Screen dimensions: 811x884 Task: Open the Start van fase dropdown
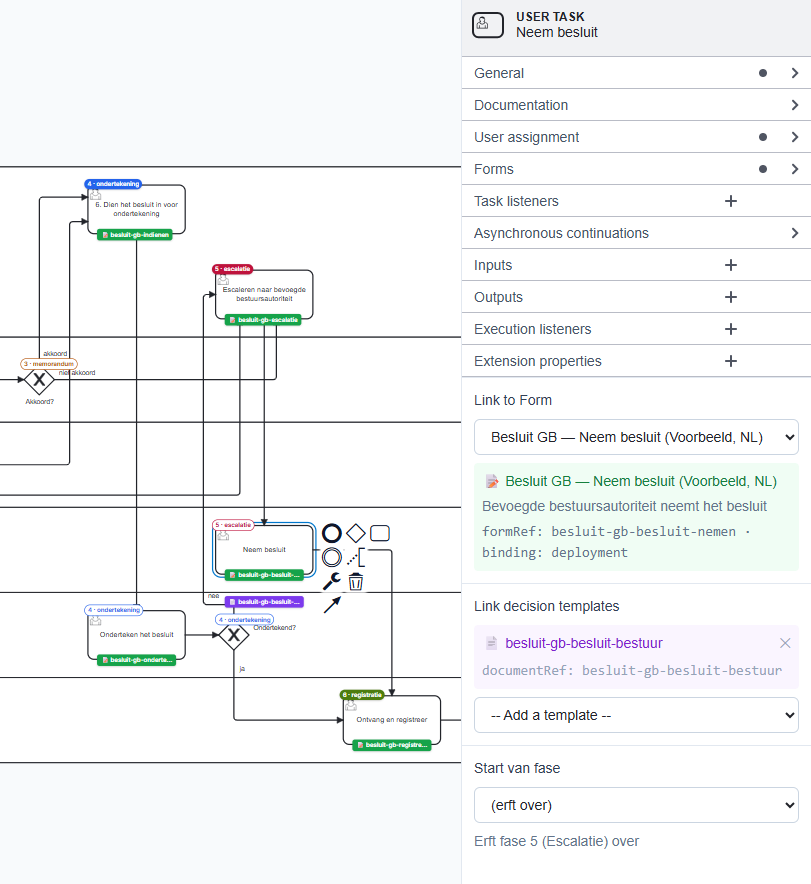(636, 805)
